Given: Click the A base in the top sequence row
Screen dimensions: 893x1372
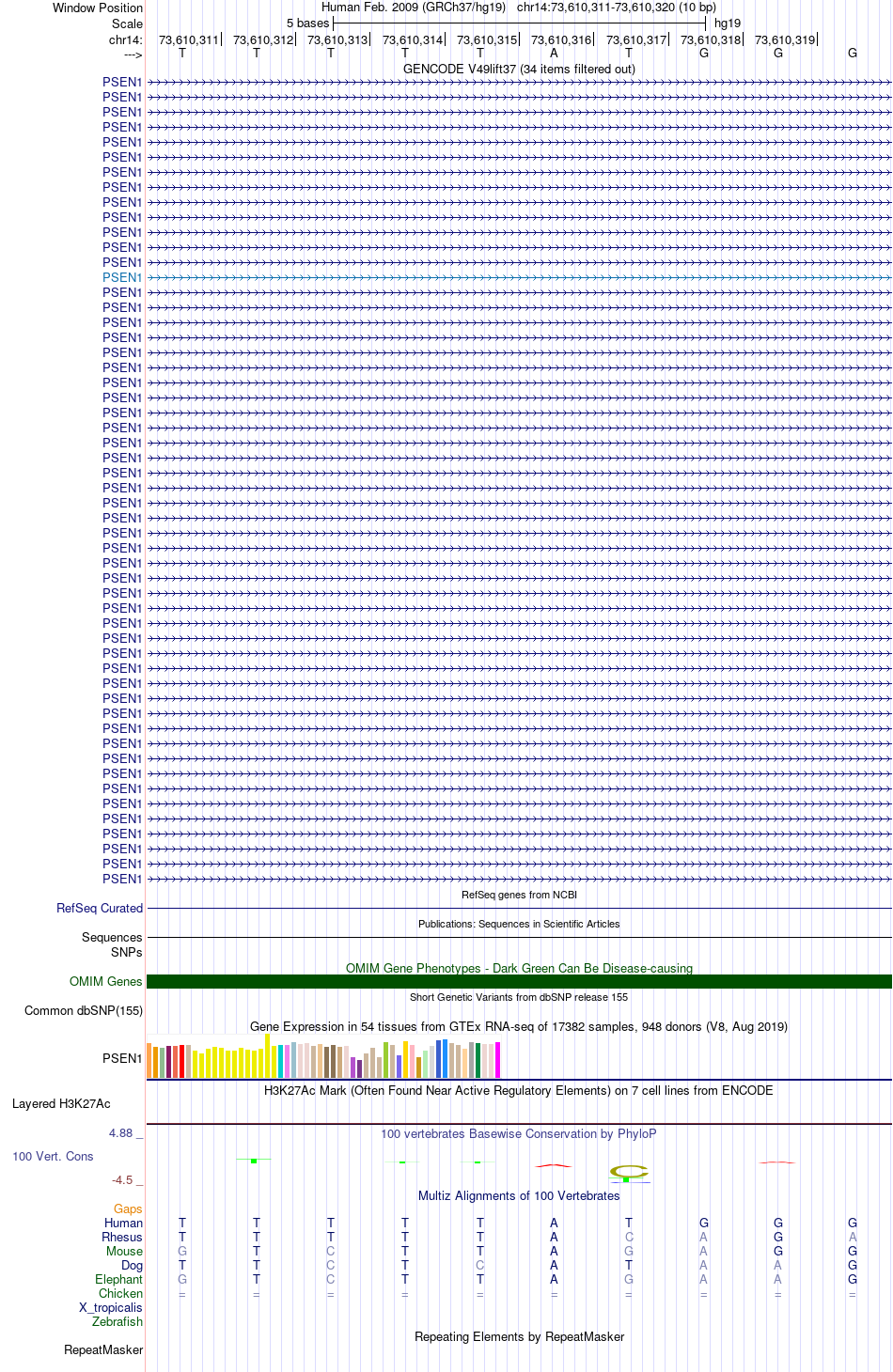Looking at the screenshot, I should coord(554,53).
